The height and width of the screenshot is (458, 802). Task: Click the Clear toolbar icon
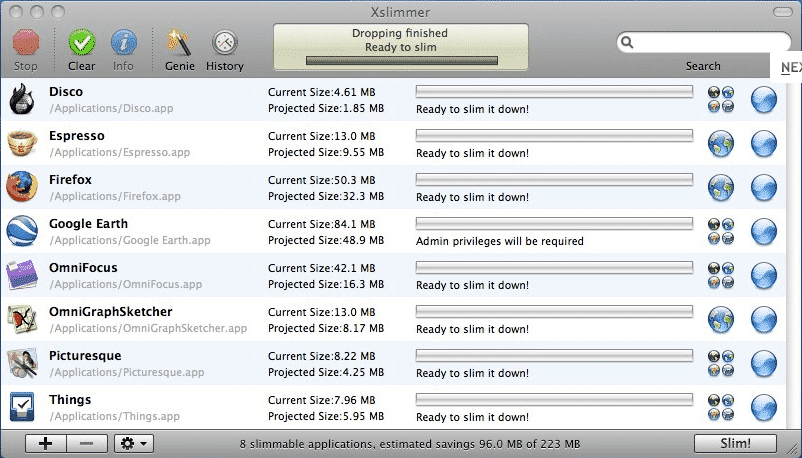click(81, 45)
